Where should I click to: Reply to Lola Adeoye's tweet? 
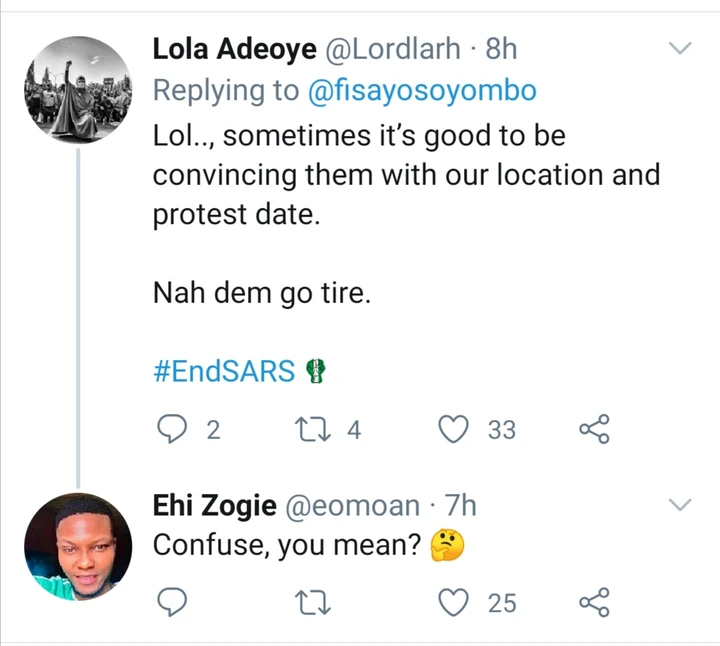tap(174, 430)
